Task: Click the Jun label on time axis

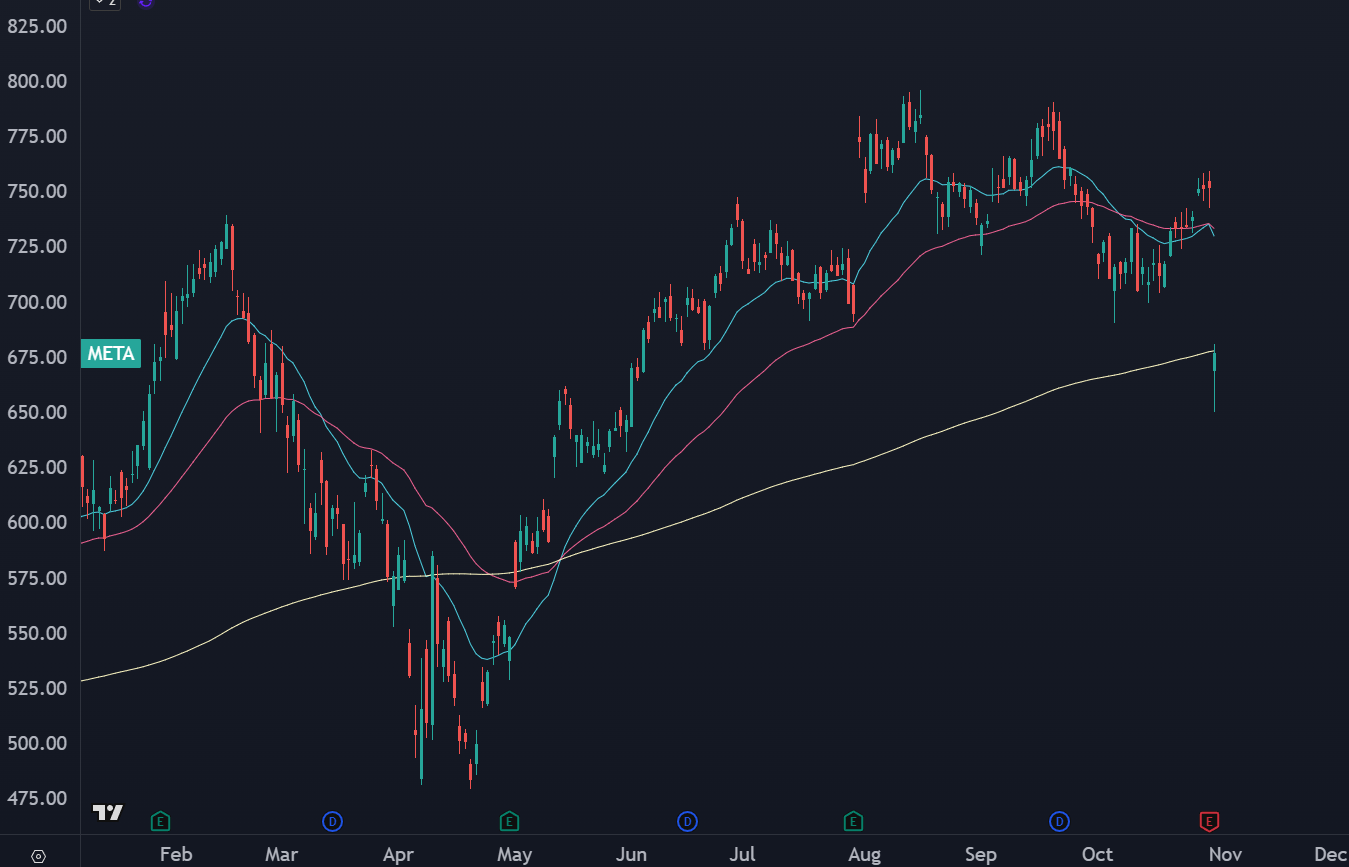Action: pos(631,854)
